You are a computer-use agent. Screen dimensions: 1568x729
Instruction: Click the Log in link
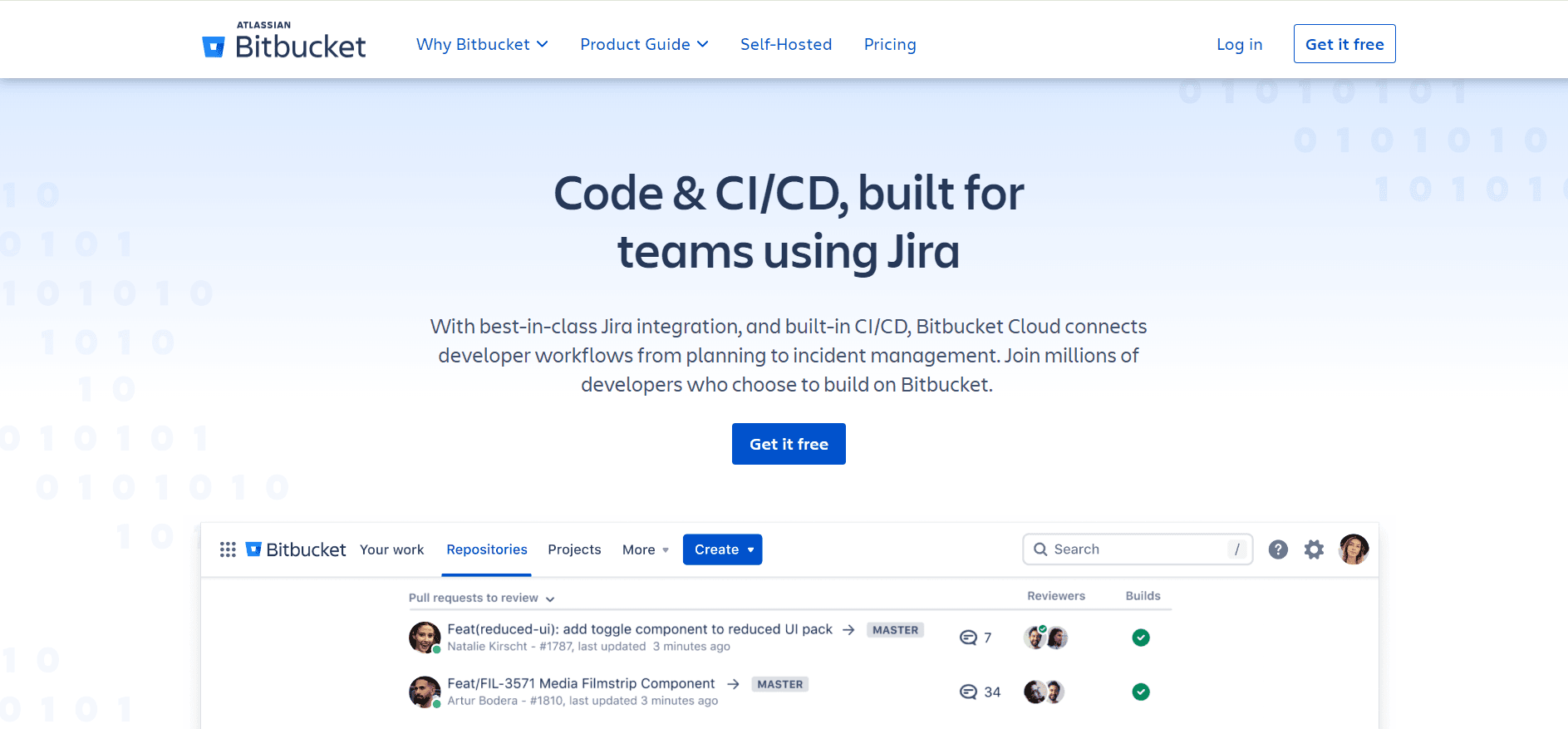[1240, 44]
